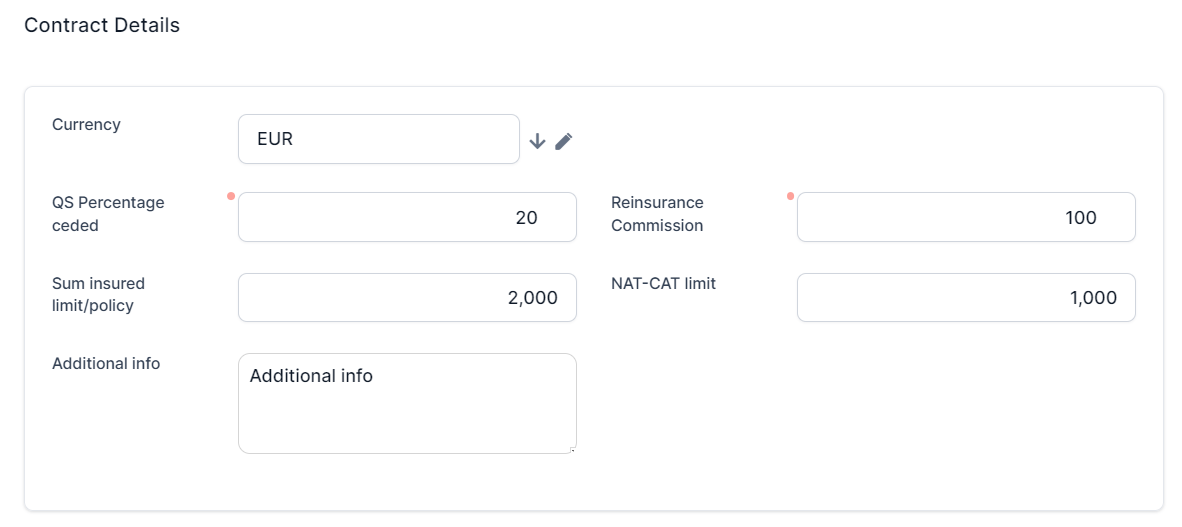Viewport: 1182px width, 527px height.
Task: Click into the Sum insured limit/policy field
Action: point(407,297)
